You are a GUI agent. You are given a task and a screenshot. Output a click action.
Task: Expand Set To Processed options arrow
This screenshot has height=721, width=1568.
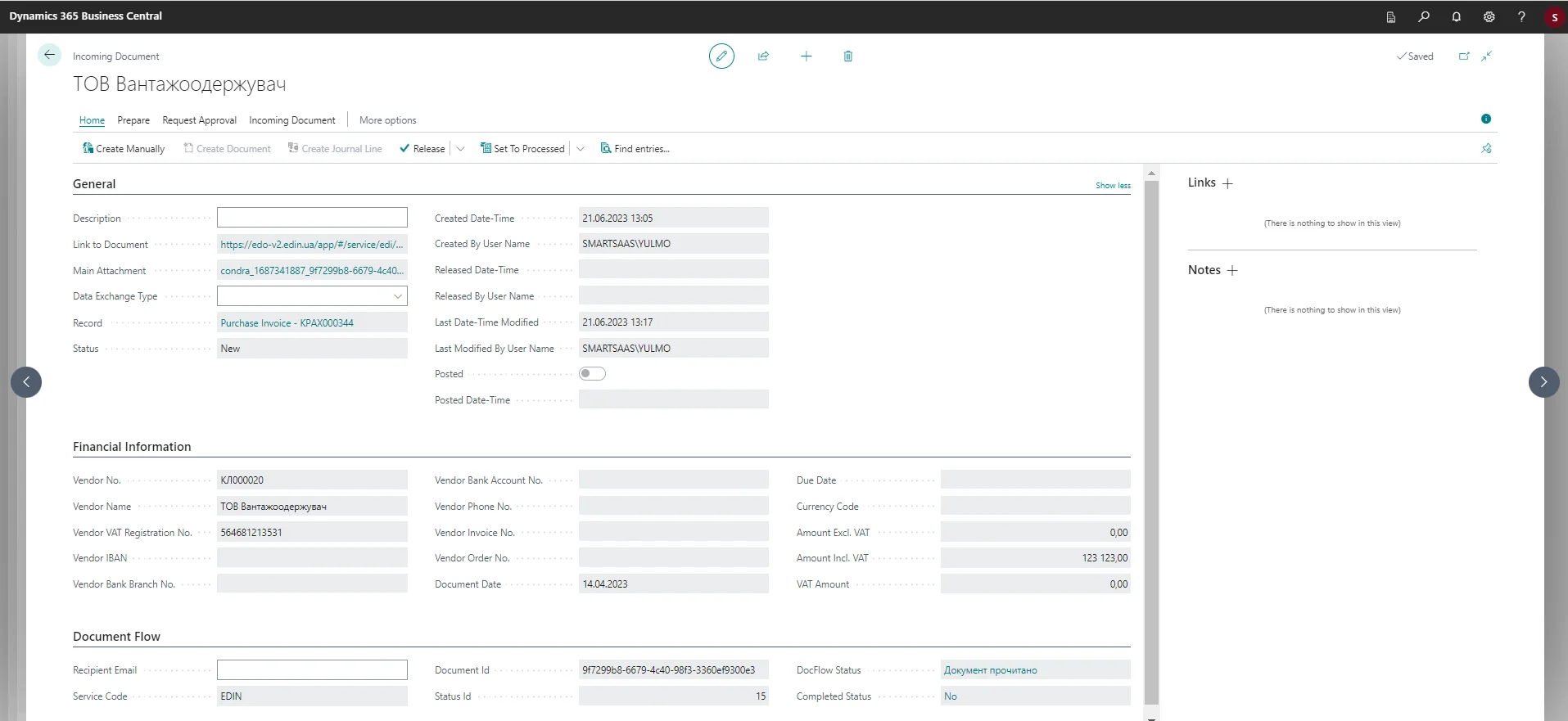pos(581,149)
